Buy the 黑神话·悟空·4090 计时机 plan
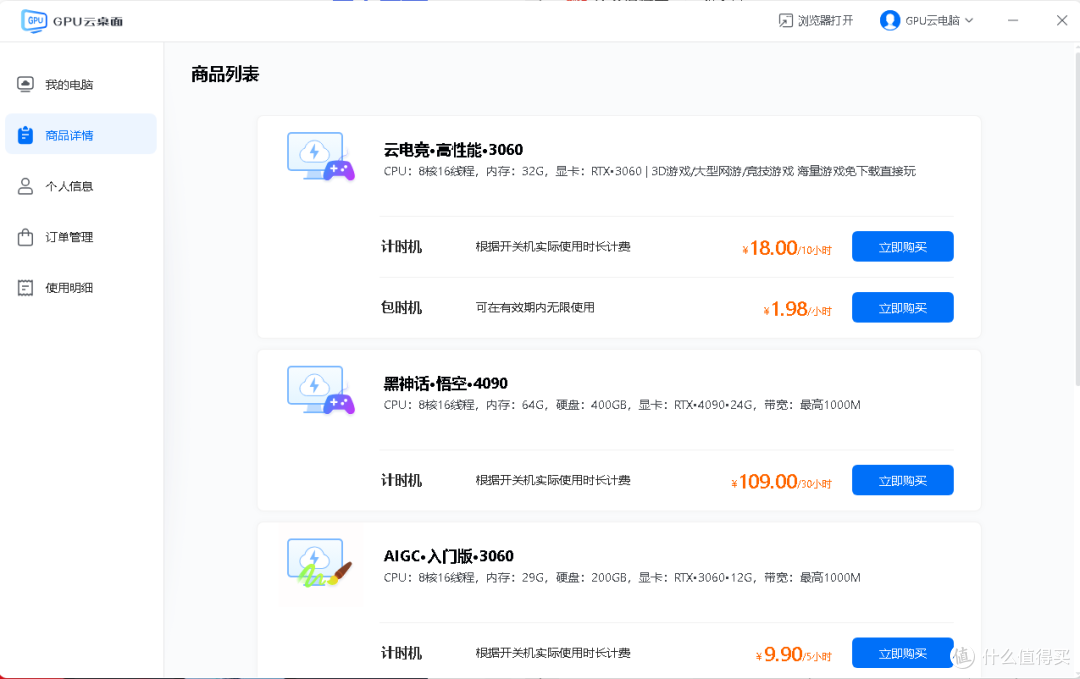 (902, 480)
